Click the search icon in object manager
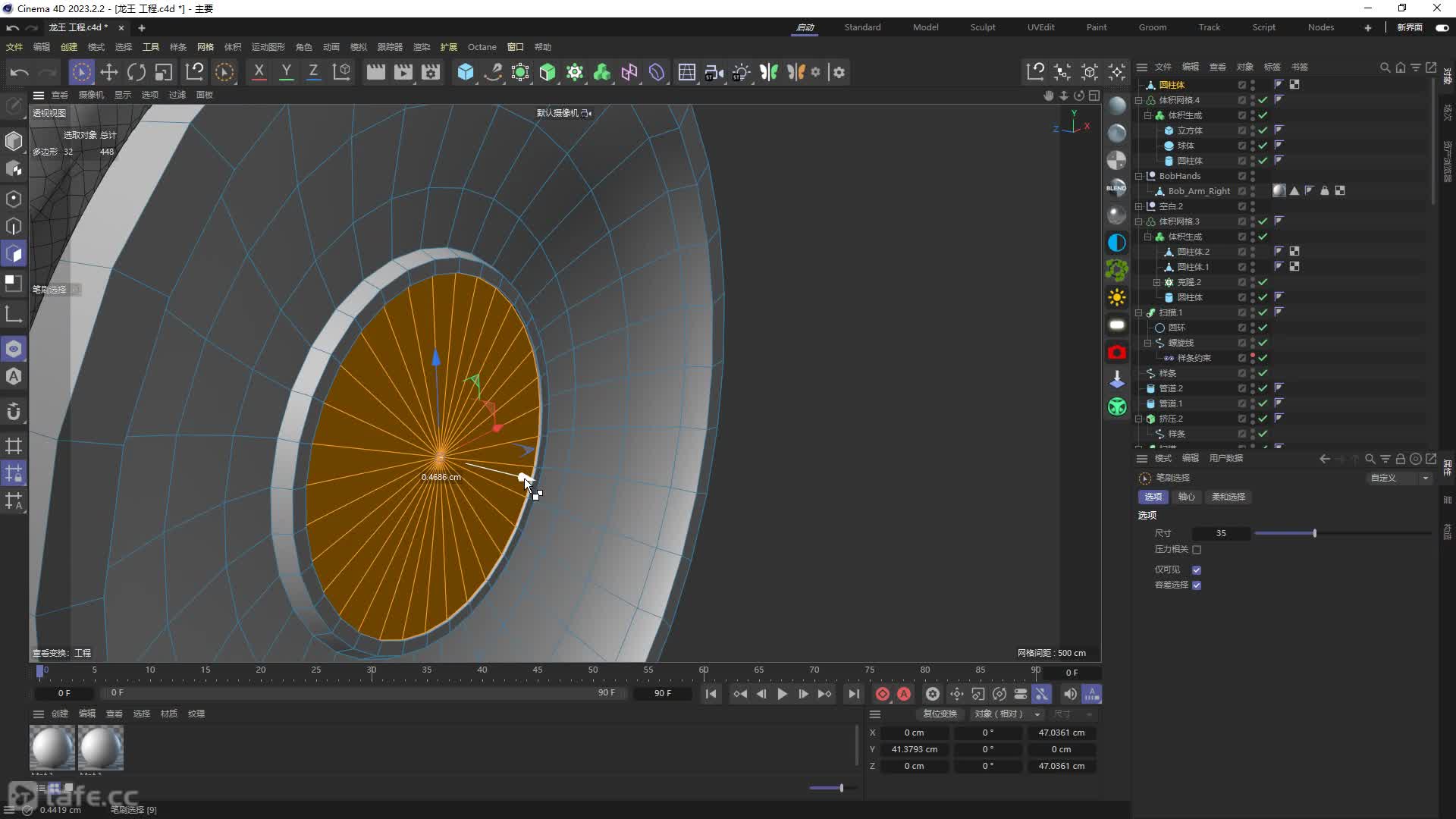Viewport: 1456px width, 819px height. coord(1385,67)
